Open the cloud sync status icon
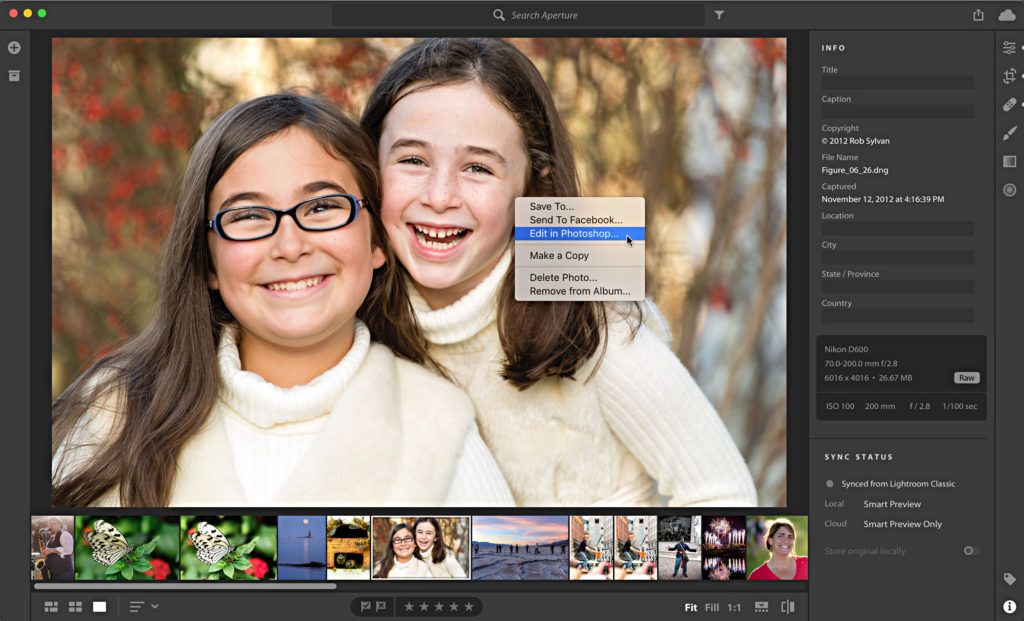The width and height of the screenshot is (1024, 621). point(1006,14)
